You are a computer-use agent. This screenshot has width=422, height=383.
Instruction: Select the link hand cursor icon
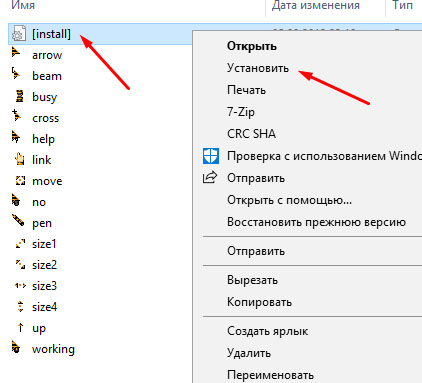(x=20, y=159)
